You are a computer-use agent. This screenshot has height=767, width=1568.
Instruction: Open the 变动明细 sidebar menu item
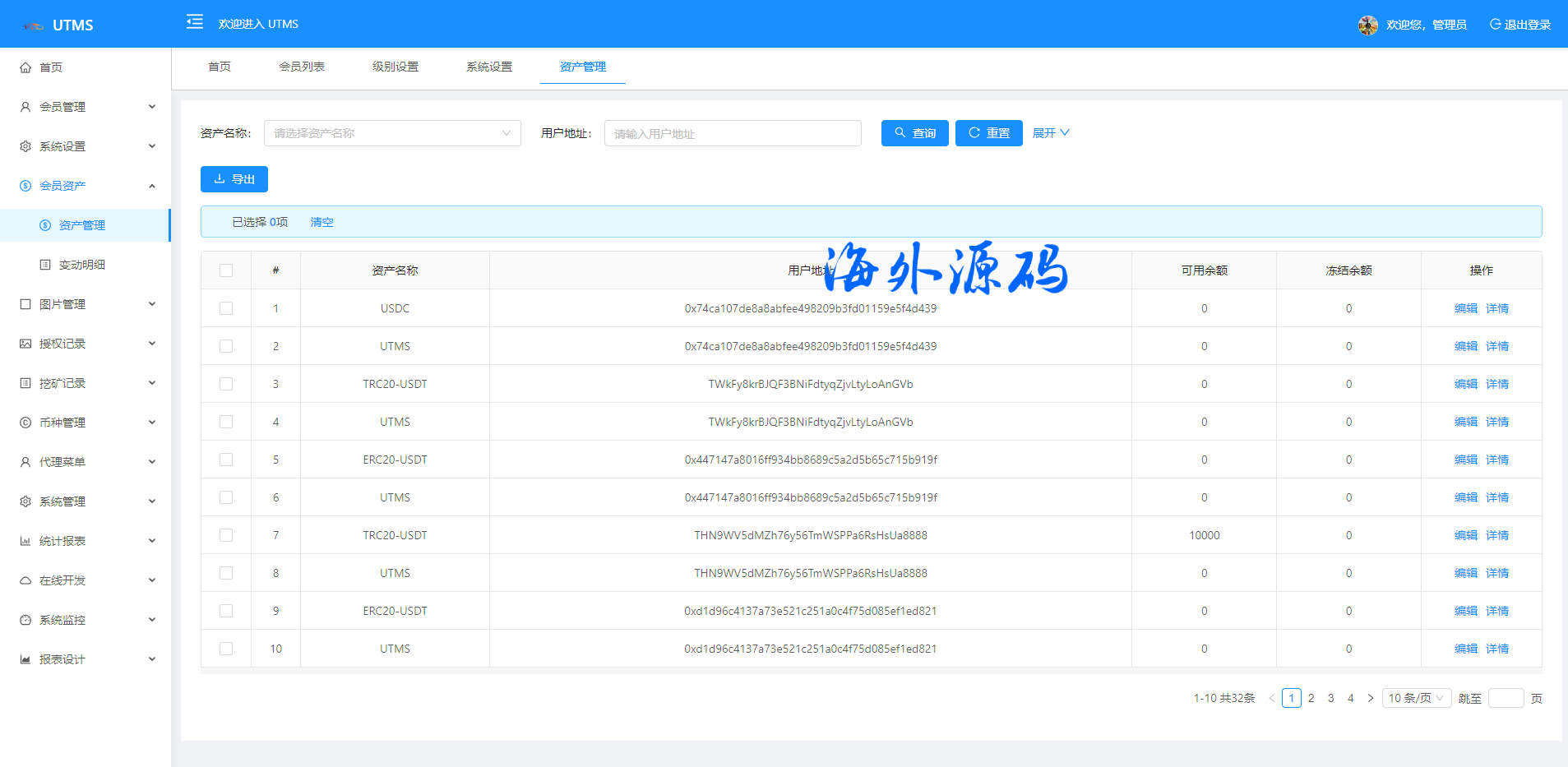(x=82, y=265)
